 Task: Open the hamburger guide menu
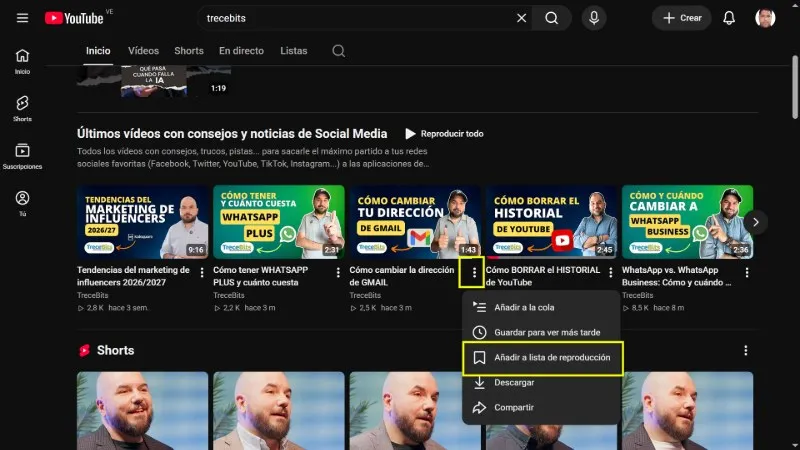[22, 18]
